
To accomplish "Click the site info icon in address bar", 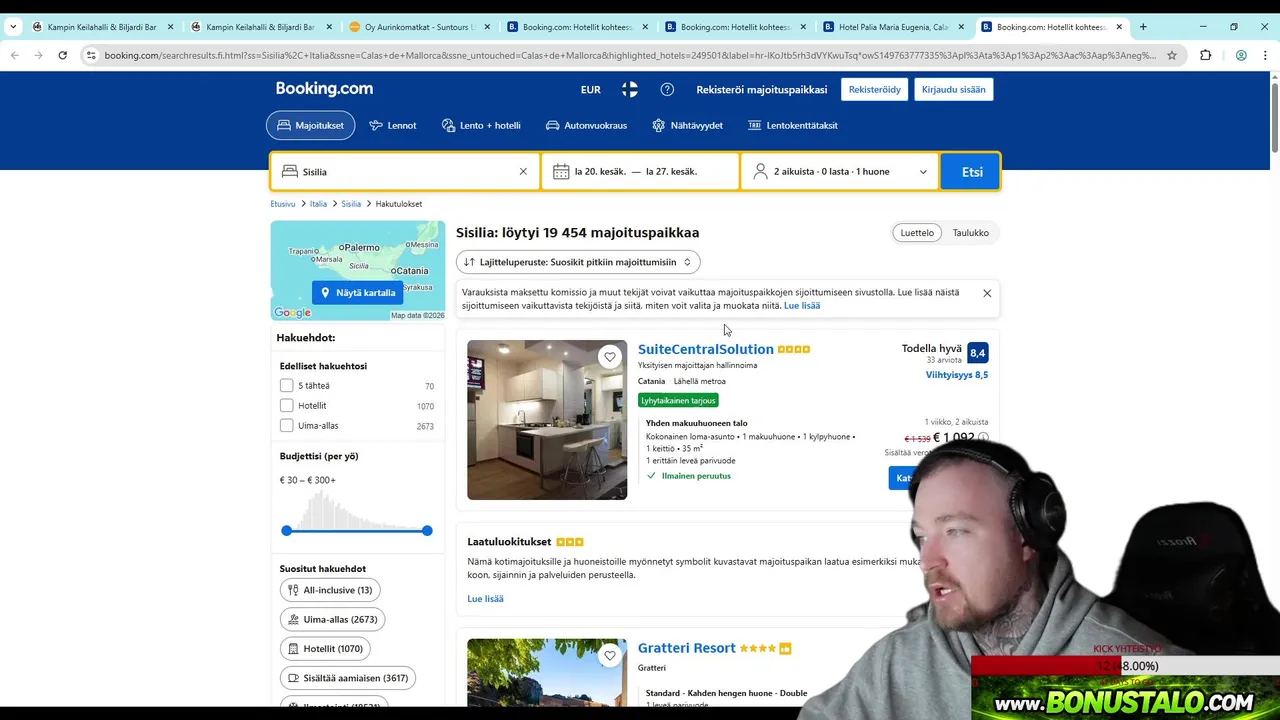I will pyautogui.click(x=91, y=55).
